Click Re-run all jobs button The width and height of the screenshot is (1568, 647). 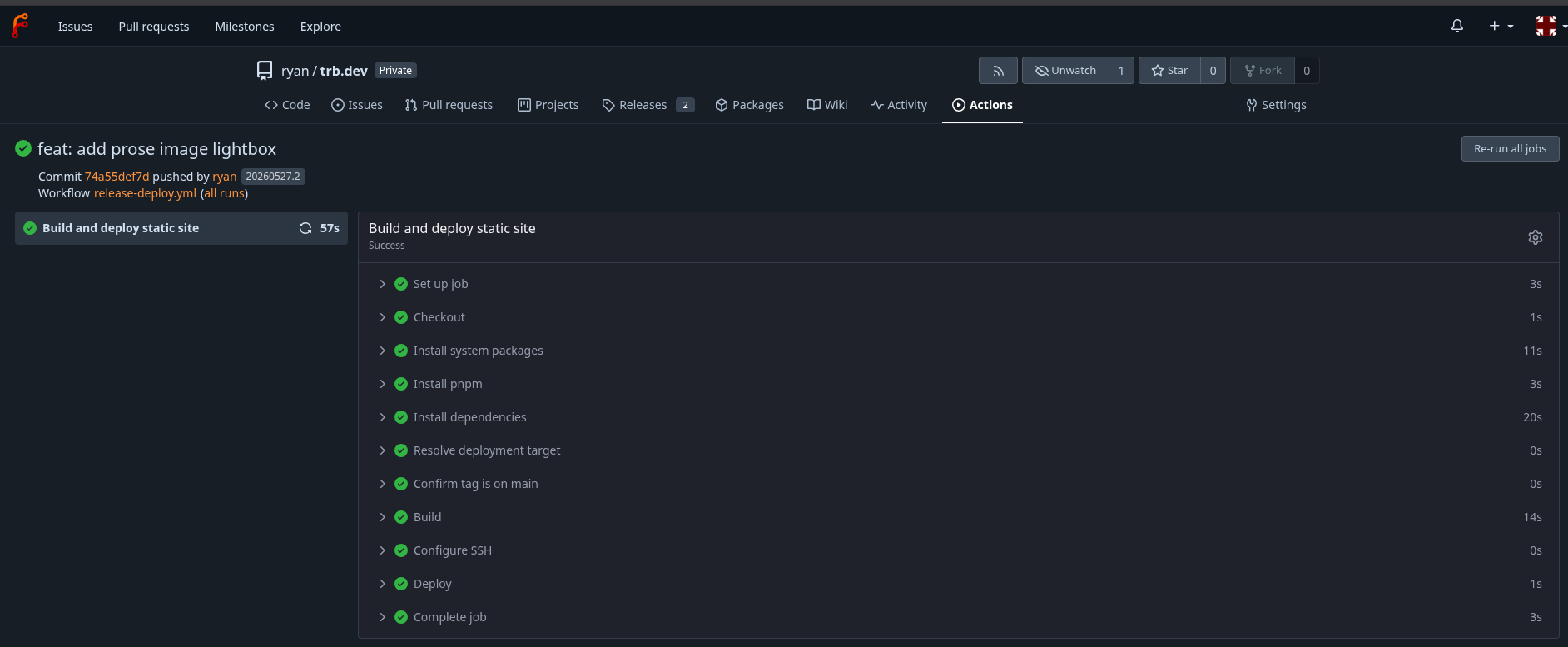[1510, 148]
